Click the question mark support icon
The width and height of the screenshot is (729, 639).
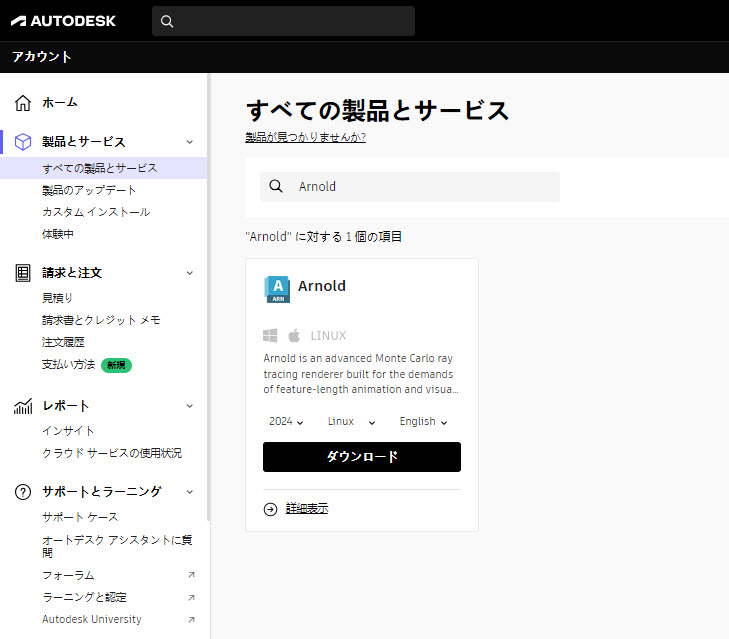[23, 492]
